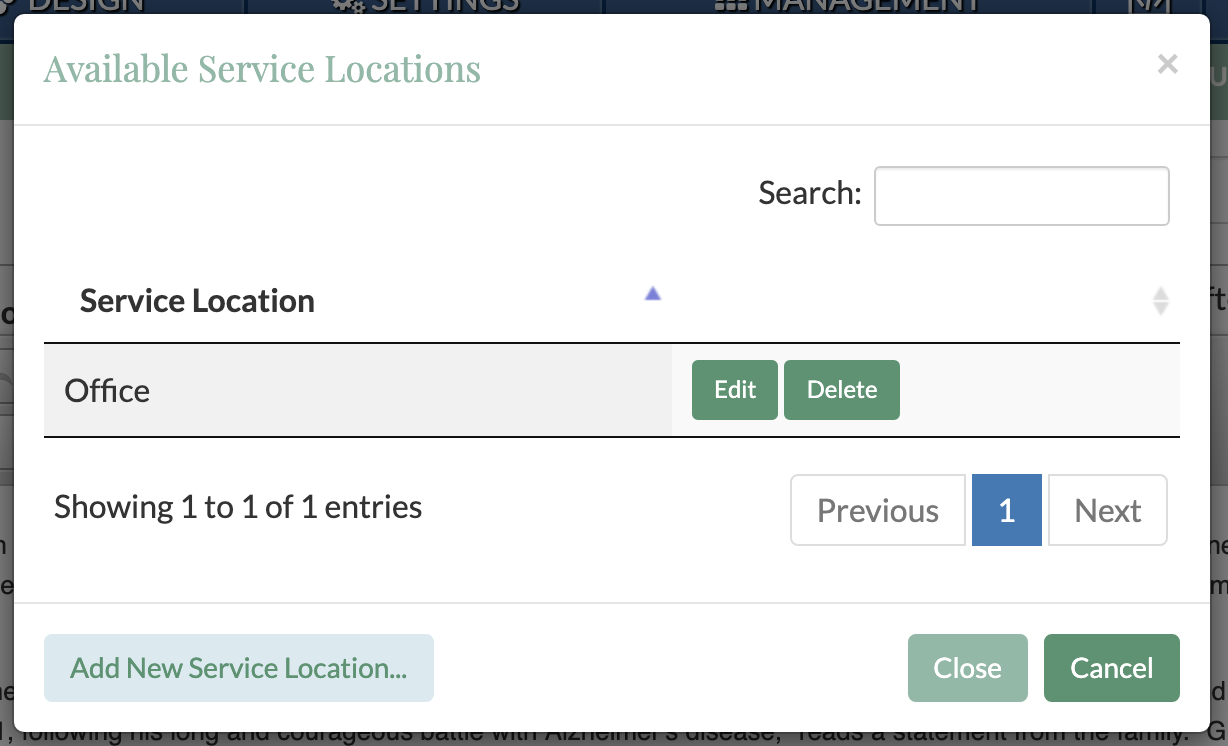Delete the Office service location

click(841, 390)
